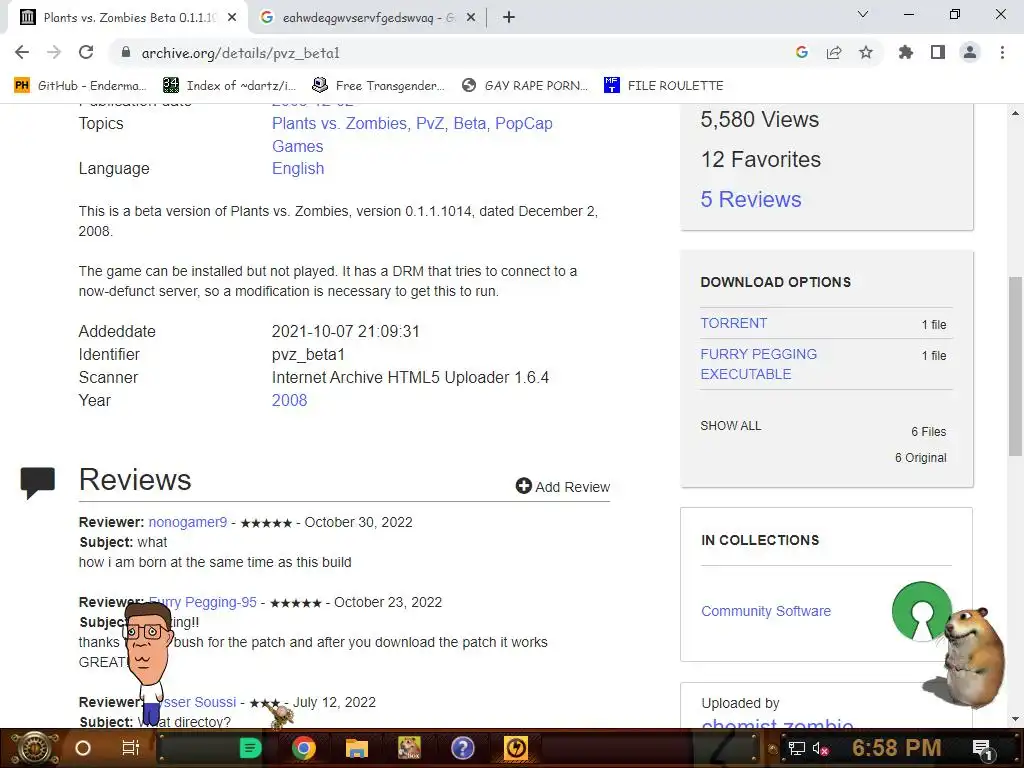Open the Chrome profile avatar menu
The height and width of the screenshot is (768, 1024).
[x=970, y=53]
